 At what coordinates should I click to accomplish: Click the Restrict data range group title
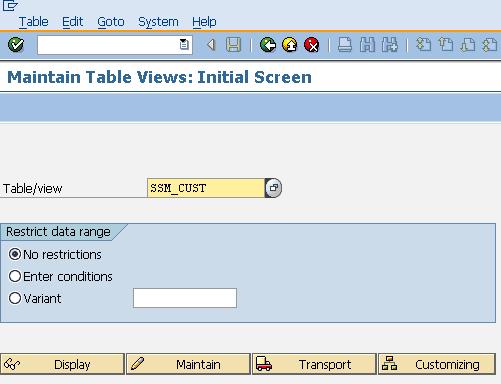[58, 232]
